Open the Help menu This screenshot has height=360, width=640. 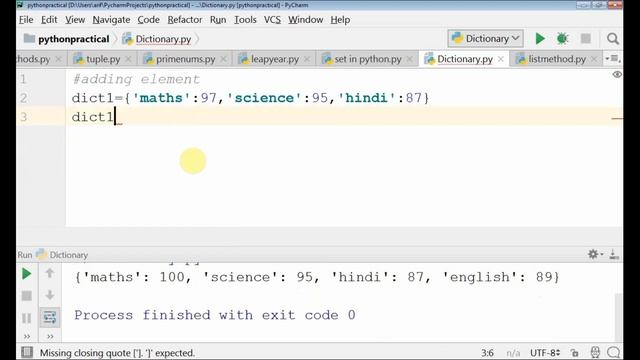pos(340,20)
